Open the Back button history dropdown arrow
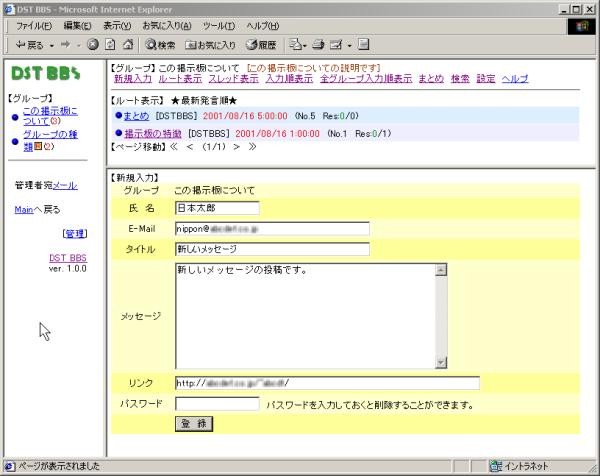This screenshot has width=600, height=476. [x=50, y=45]
